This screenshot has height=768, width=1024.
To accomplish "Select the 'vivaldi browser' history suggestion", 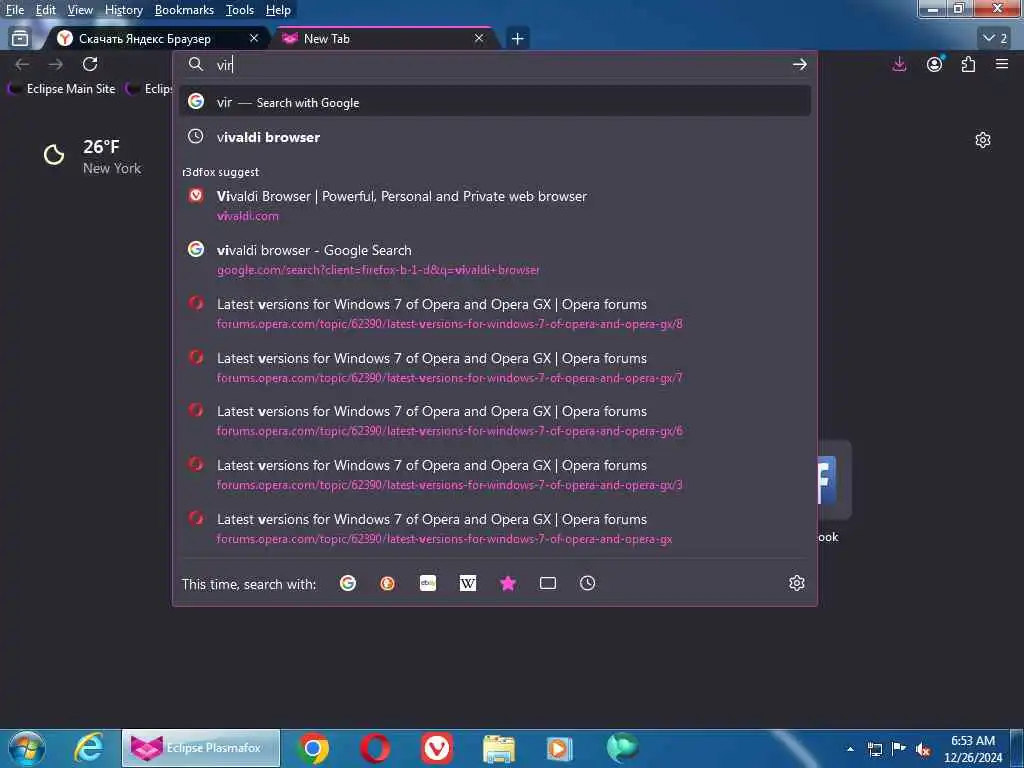I will [494, 137].
